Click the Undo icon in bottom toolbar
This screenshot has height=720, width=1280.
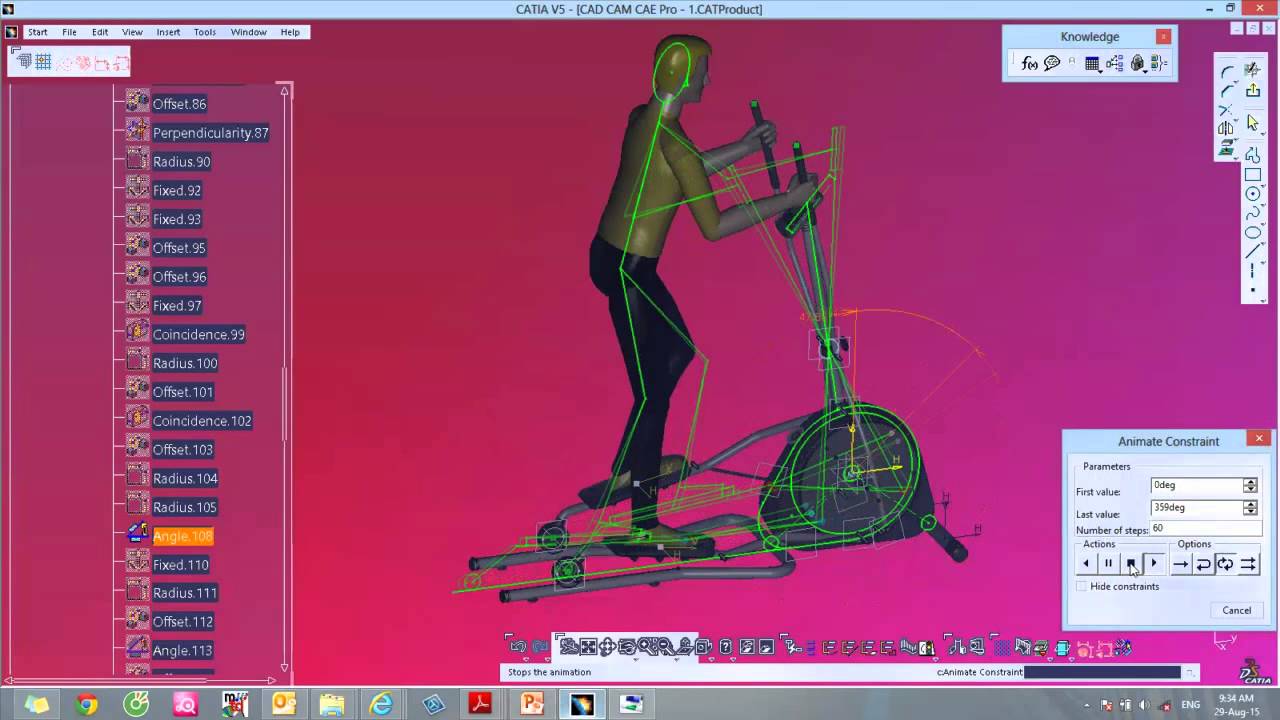(x=517, y=647)
